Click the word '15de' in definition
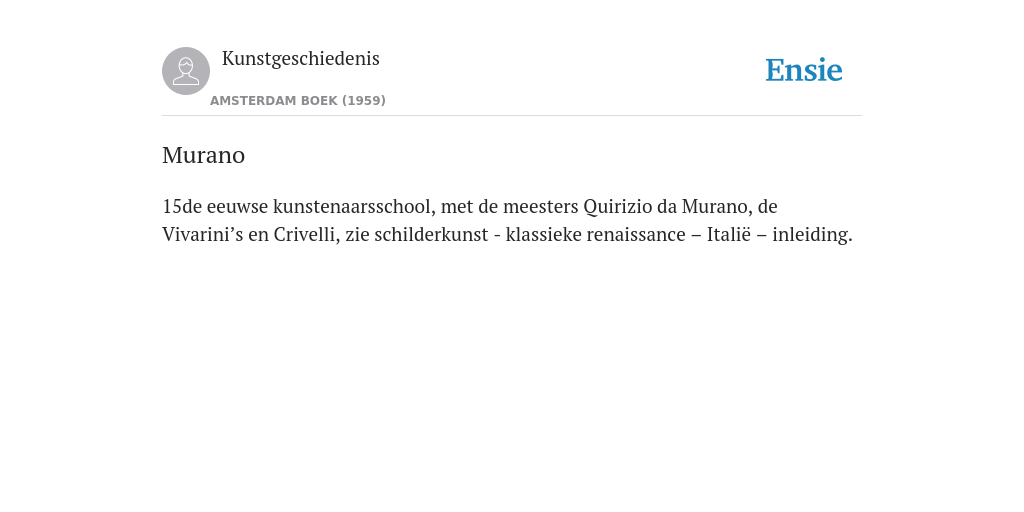Viewport: 1024px width, 512px height. point(182,206)
